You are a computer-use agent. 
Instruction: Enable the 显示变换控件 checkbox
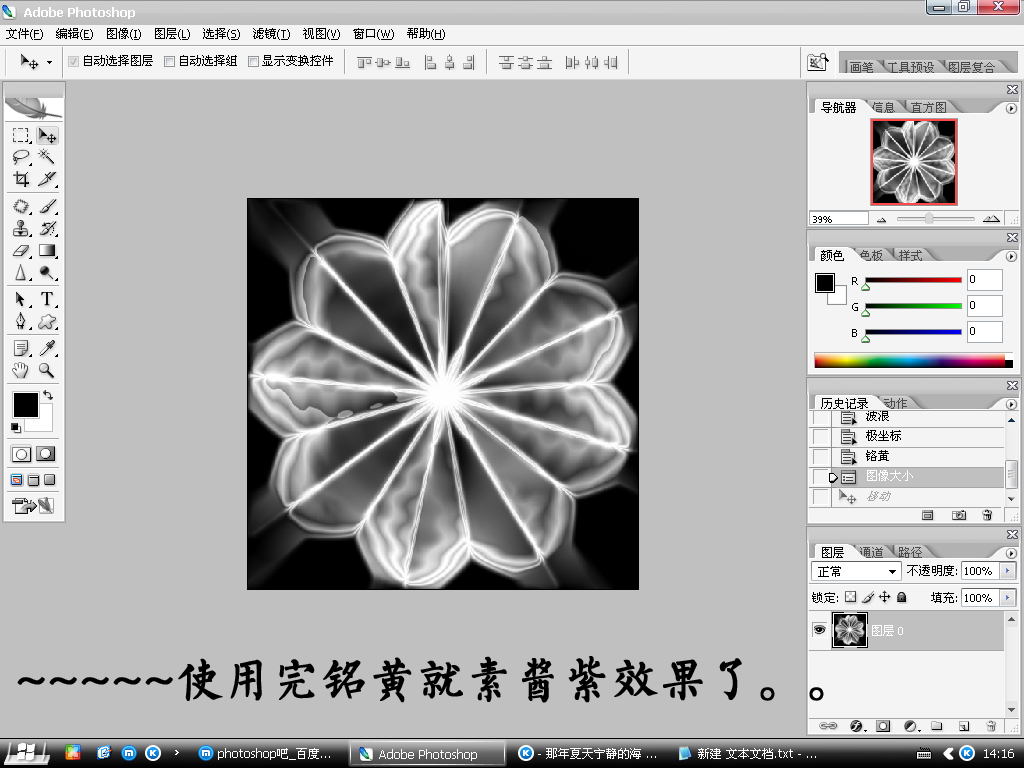click(x=253, y=61)
